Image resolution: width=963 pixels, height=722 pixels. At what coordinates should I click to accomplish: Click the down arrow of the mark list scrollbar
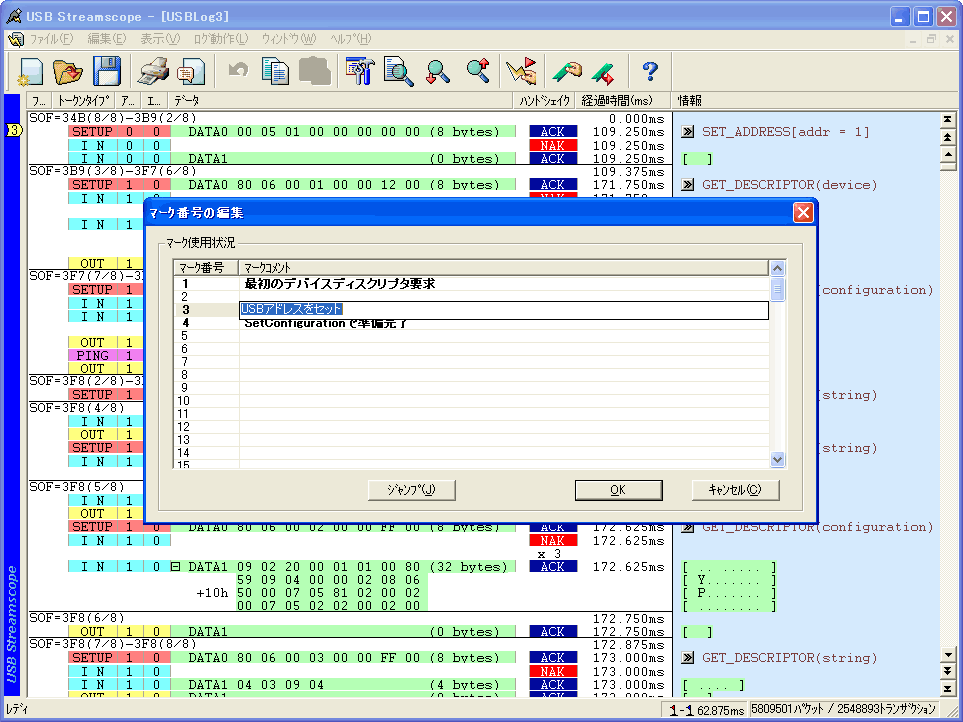[x=778, y=459]
